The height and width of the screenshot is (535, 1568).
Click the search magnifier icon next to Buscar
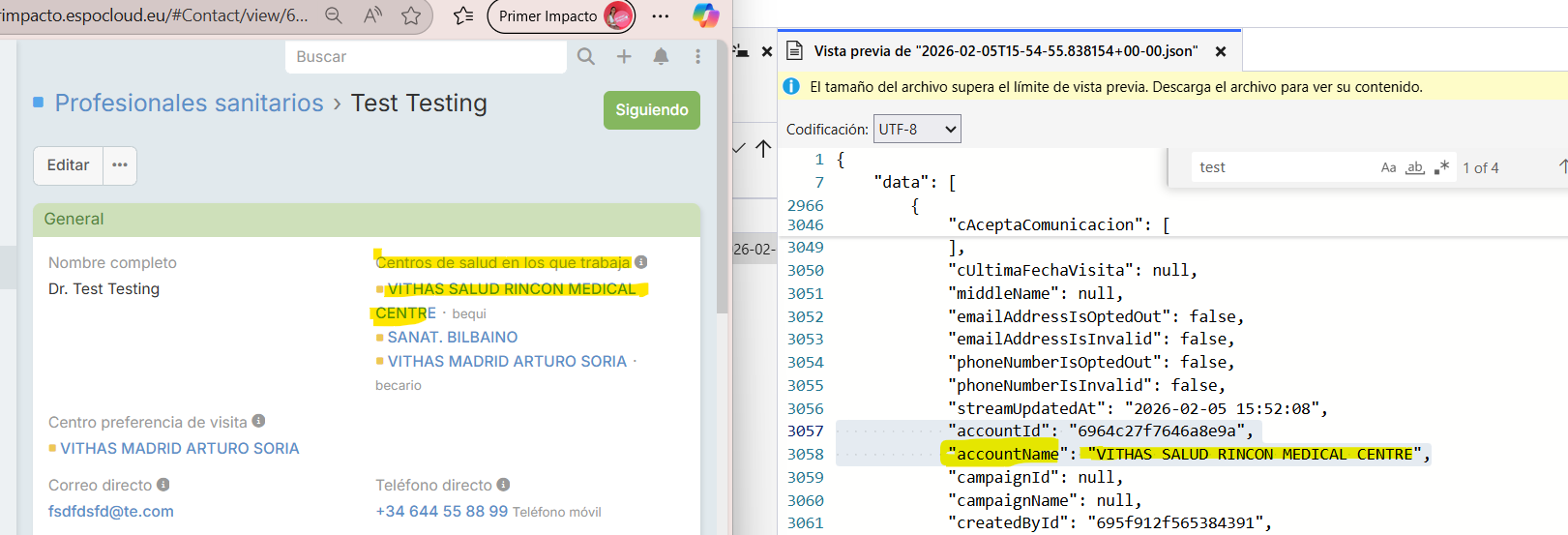tap(585, 57)
